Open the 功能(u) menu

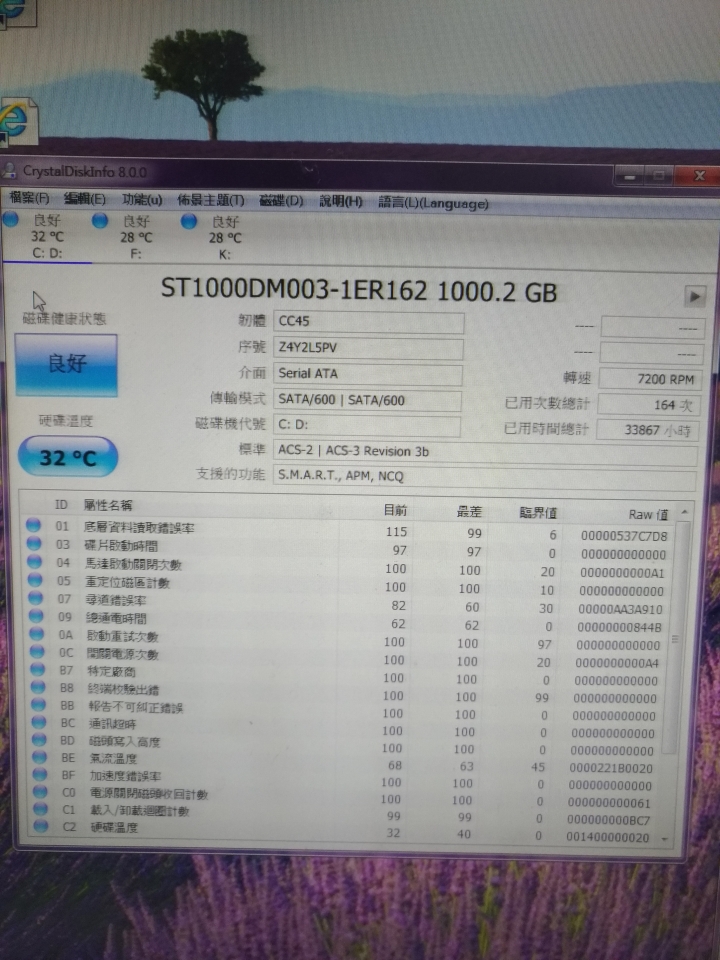click(x=142, y=200)
